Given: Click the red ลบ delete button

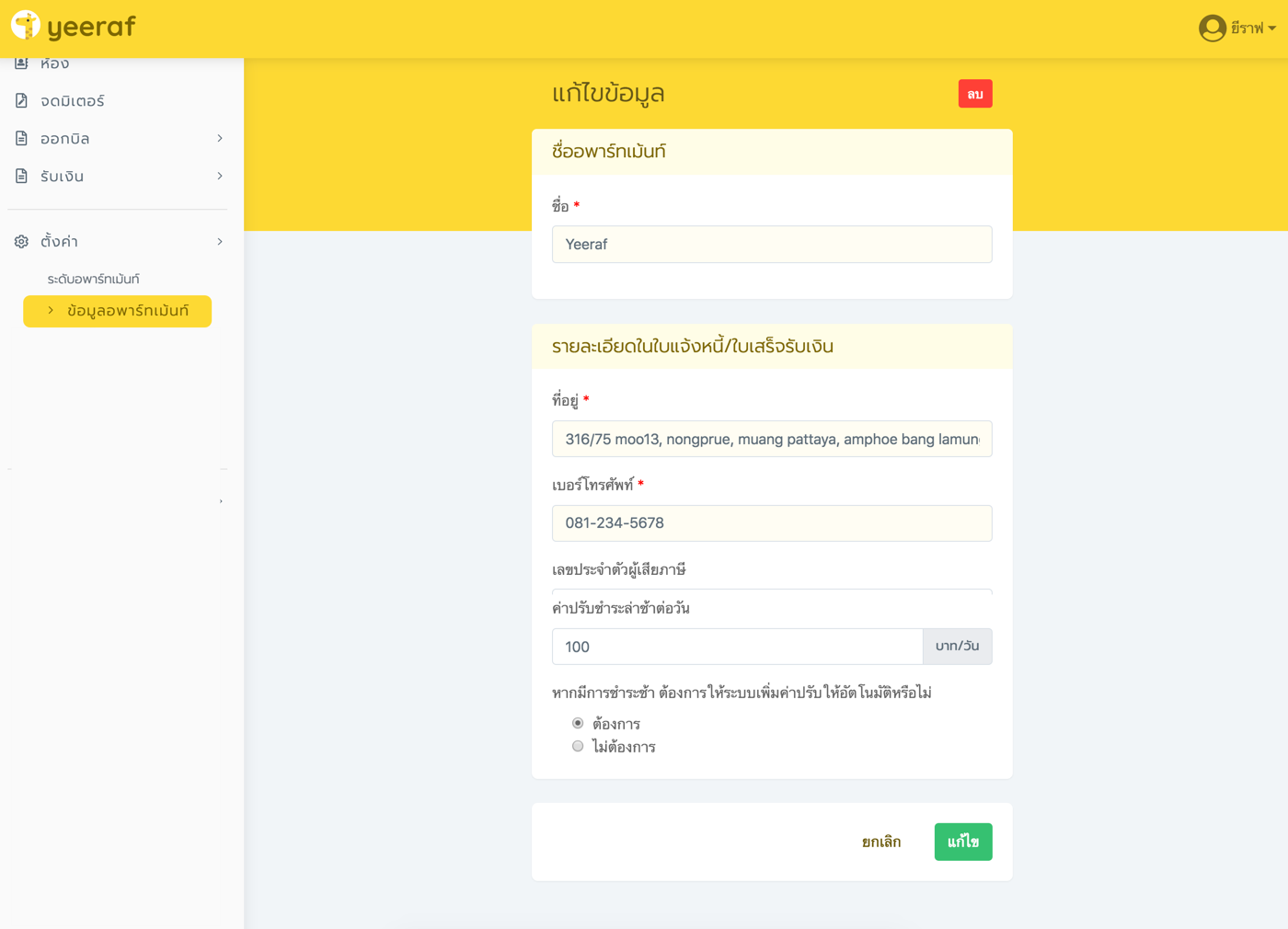Looking at the screenshot, I should (975, 94).
